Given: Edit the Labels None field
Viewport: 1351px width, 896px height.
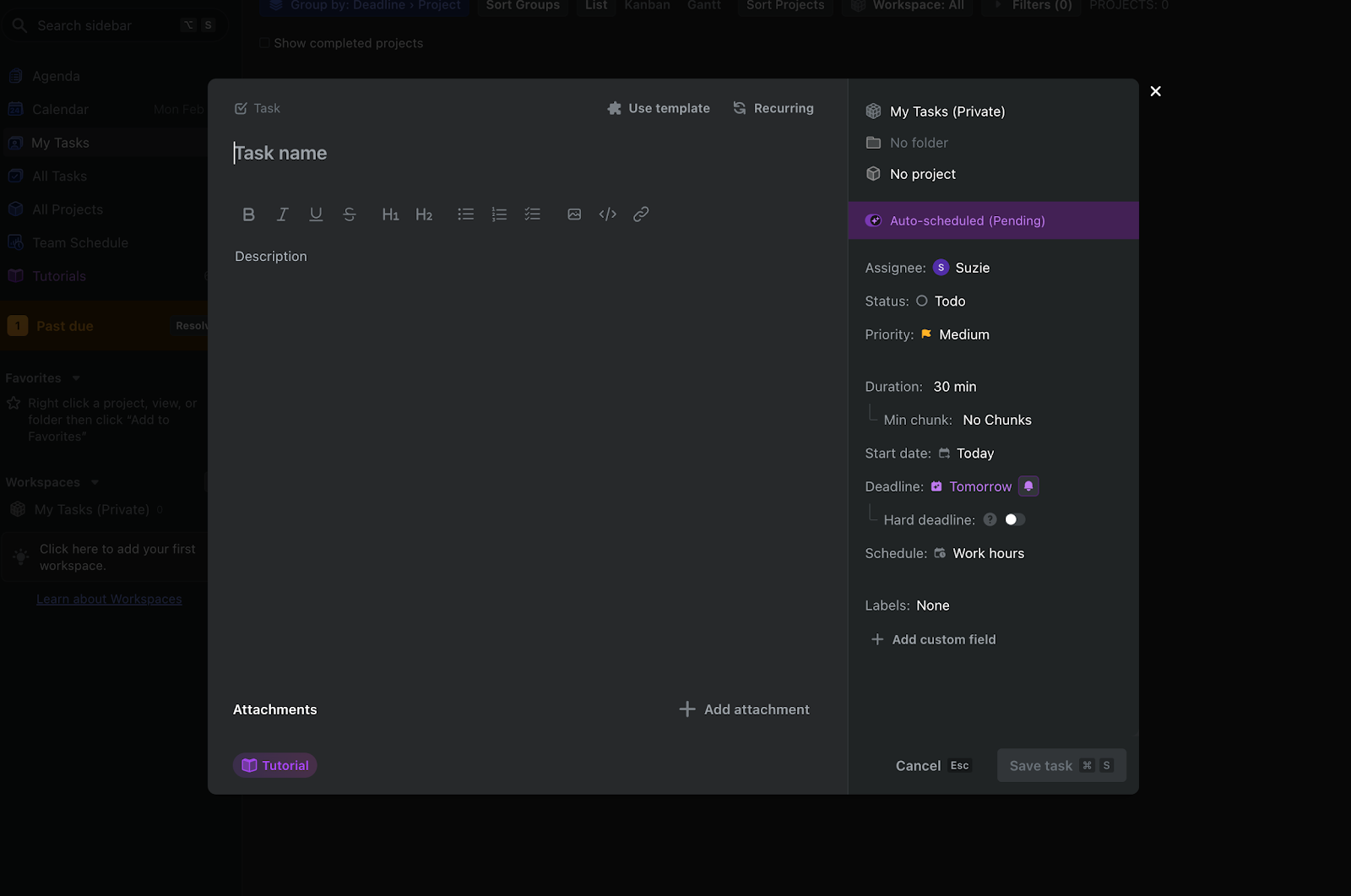Looking at the screenshot, I should click(933, 605).
